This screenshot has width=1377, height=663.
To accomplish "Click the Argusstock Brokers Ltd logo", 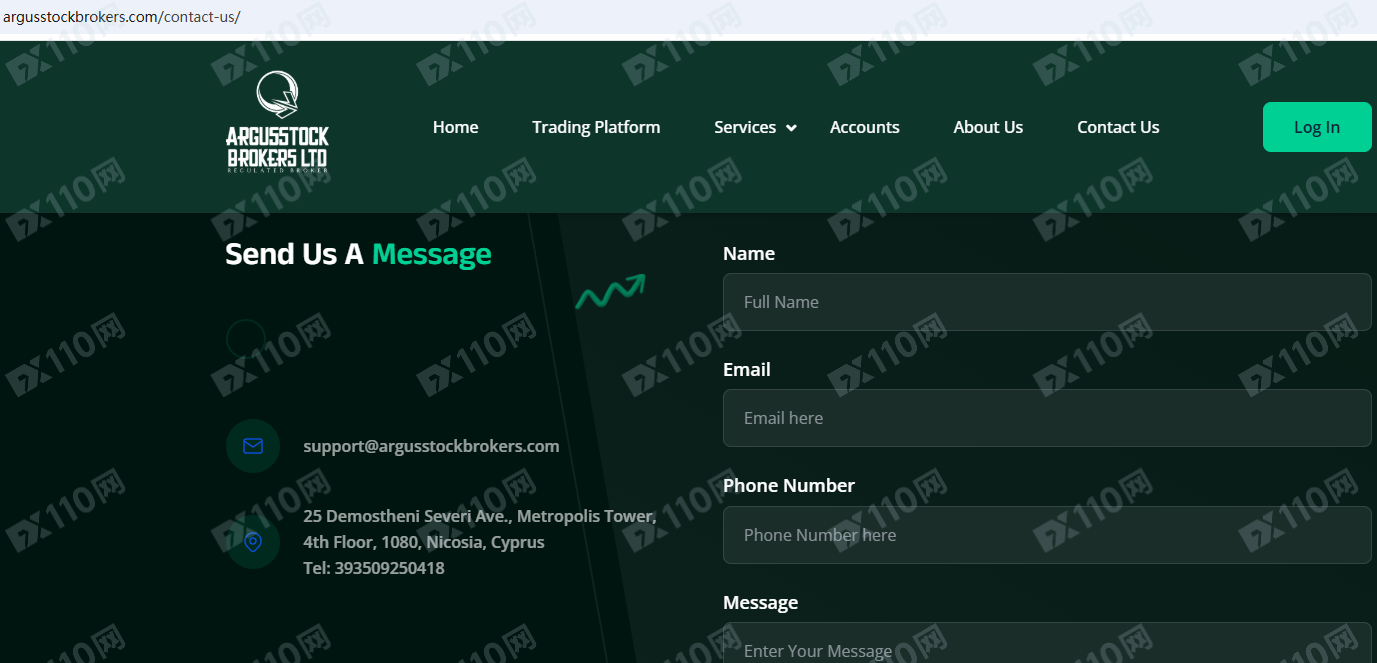I will pyautogui.click(x=277, y=123).
